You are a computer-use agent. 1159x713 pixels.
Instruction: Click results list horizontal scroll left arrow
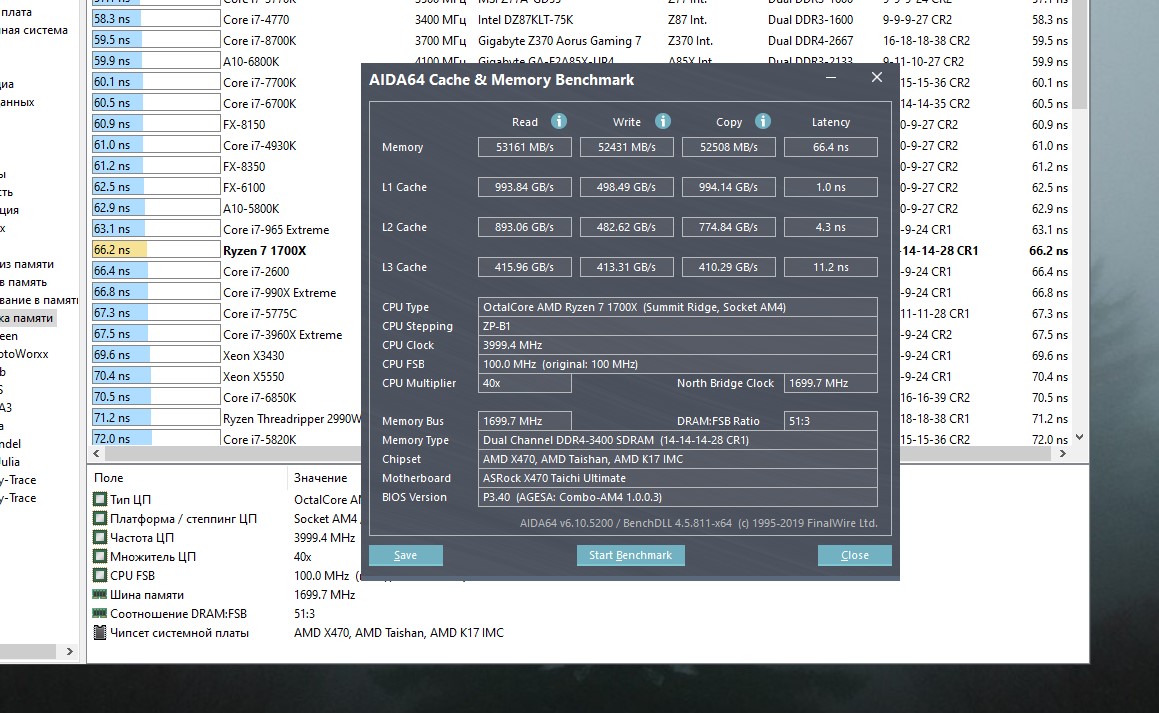[96, 454]
